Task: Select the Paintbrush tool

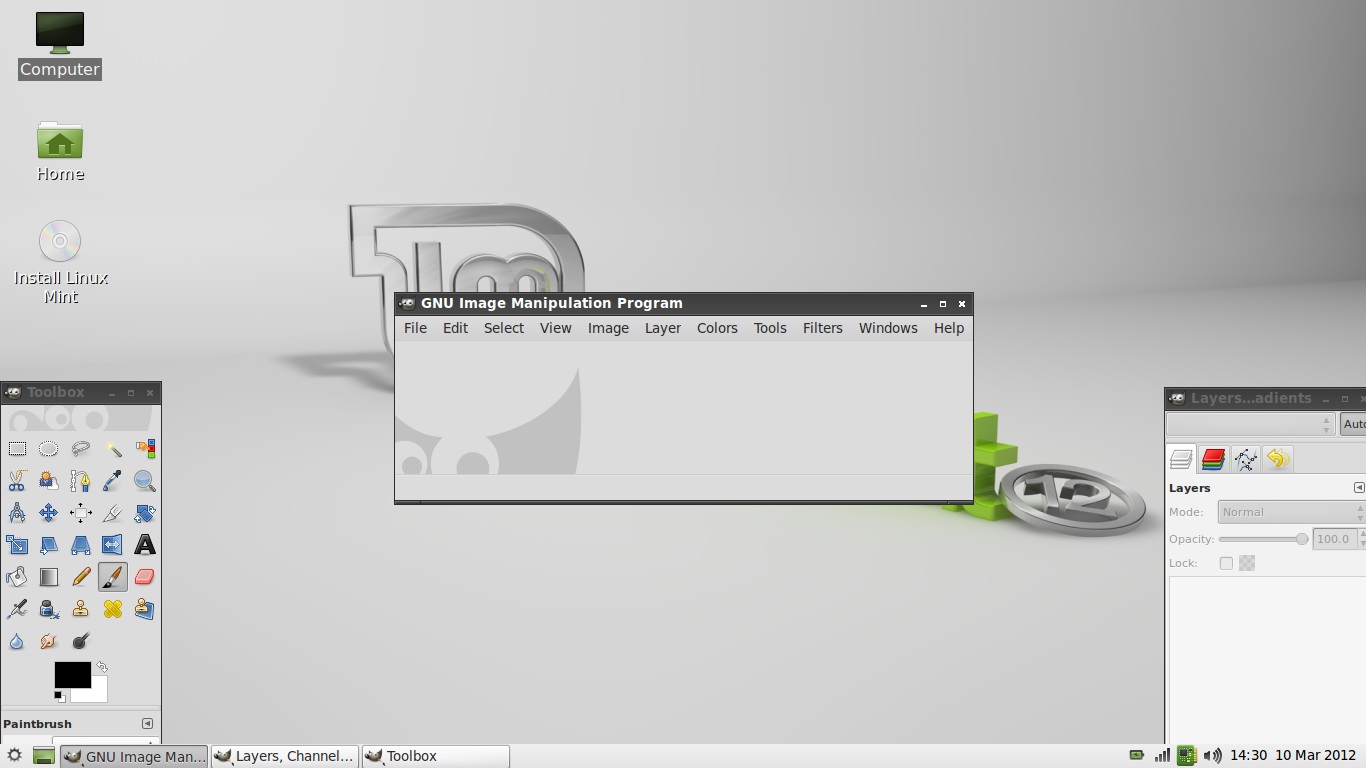Action: point(113,577)
